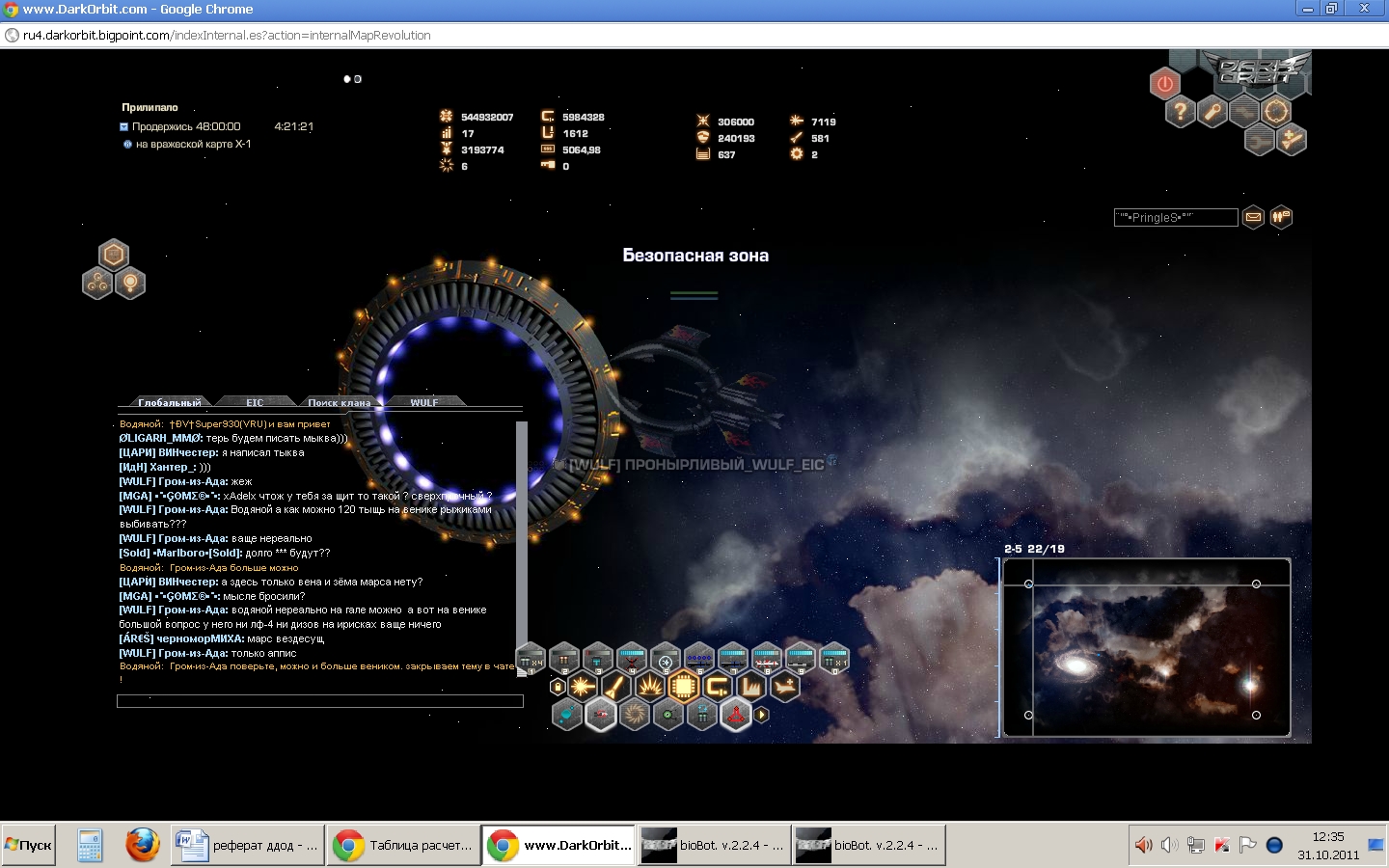Select quickbar slot 8 red rocket
This screenshot has width=1389, height=868.
[x=767, y=659]
